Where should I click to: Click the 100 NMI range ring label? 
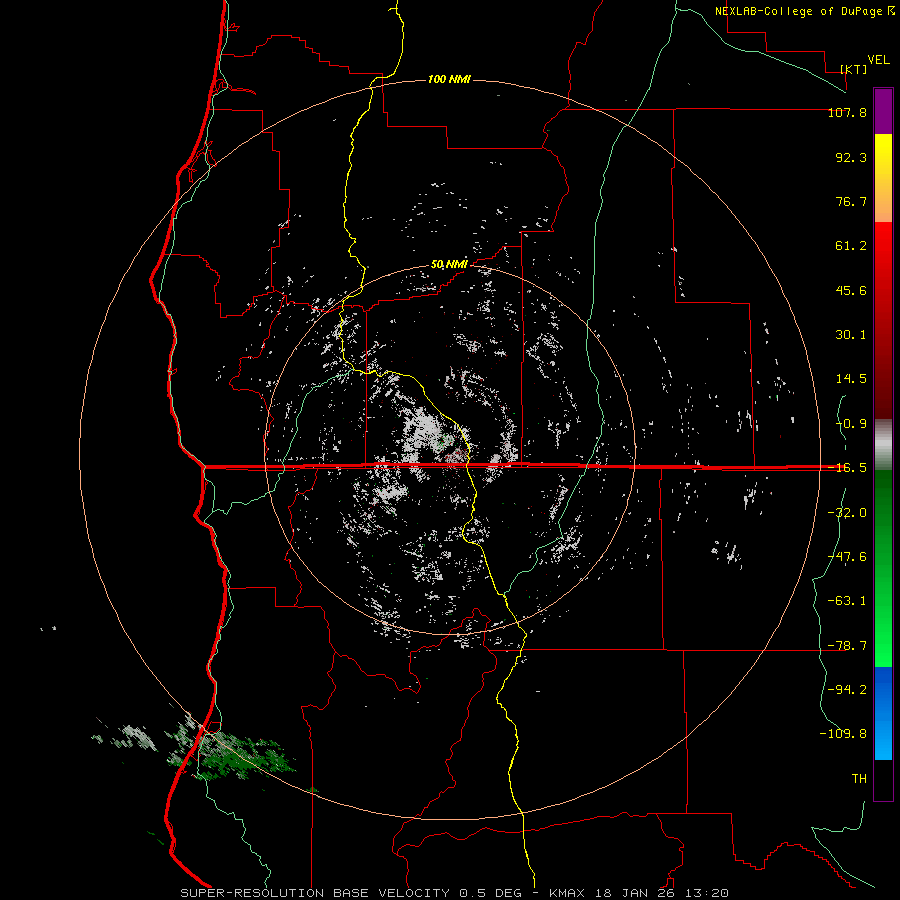click(449, 79)
